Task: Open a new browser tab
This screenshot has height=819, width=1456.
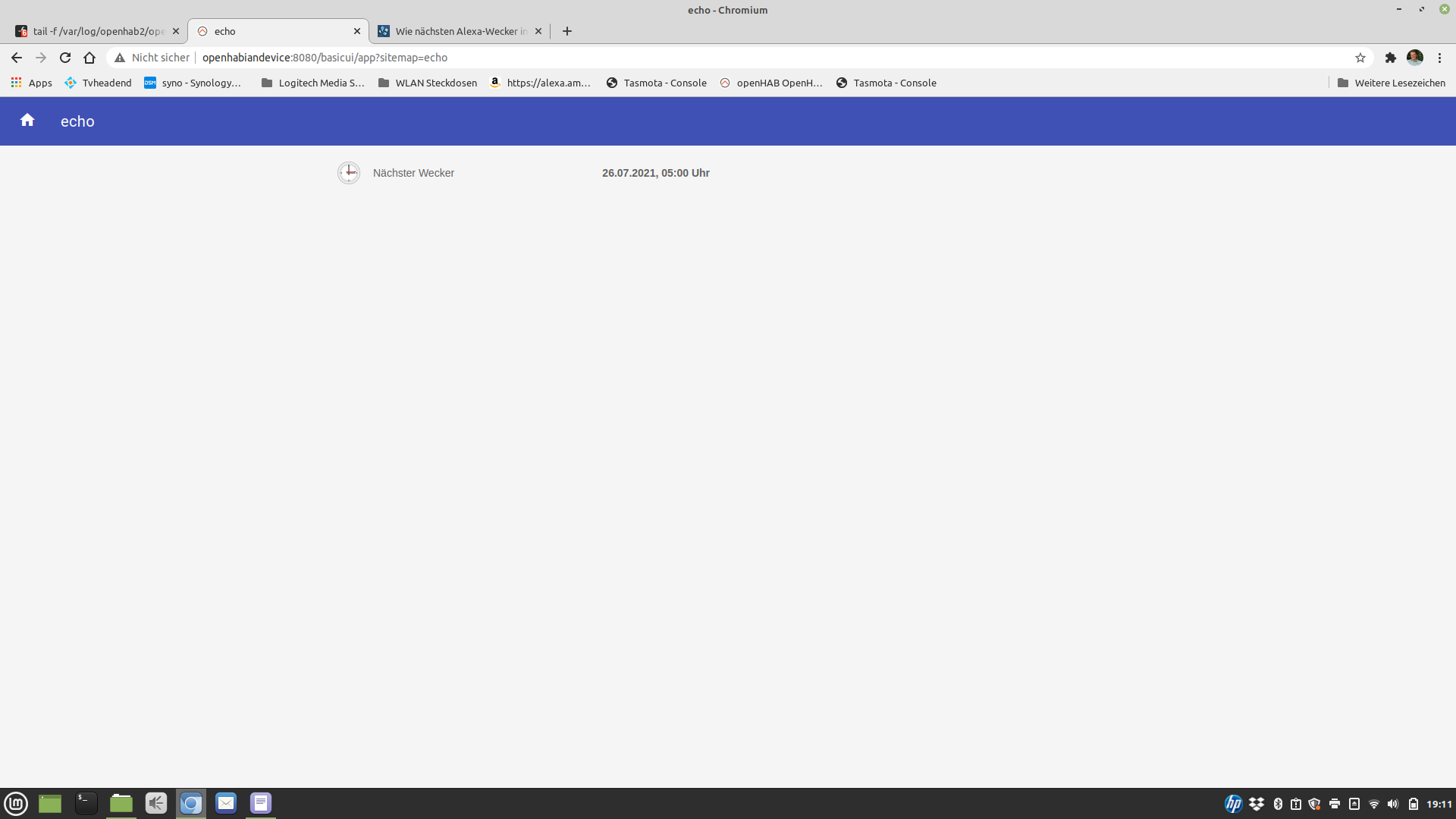Action: 567,31
